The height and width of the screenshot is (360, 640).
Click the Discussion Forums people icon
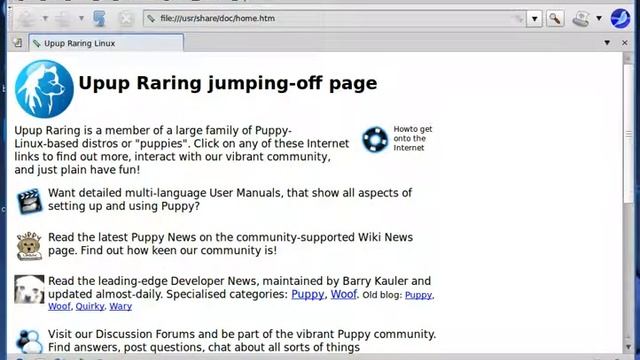[29, 341]
